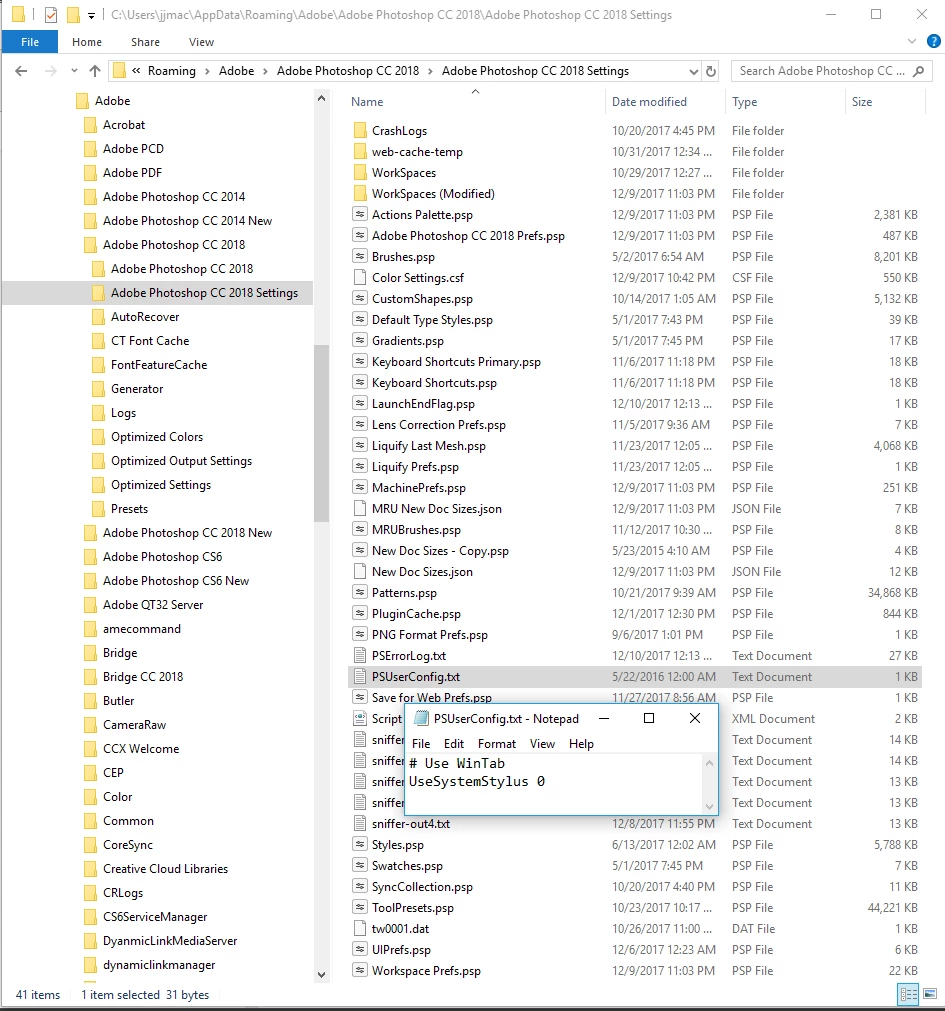Screen dimensions: 945x1011
Task: Open Notepad File menu
Action: pos(421,743)
